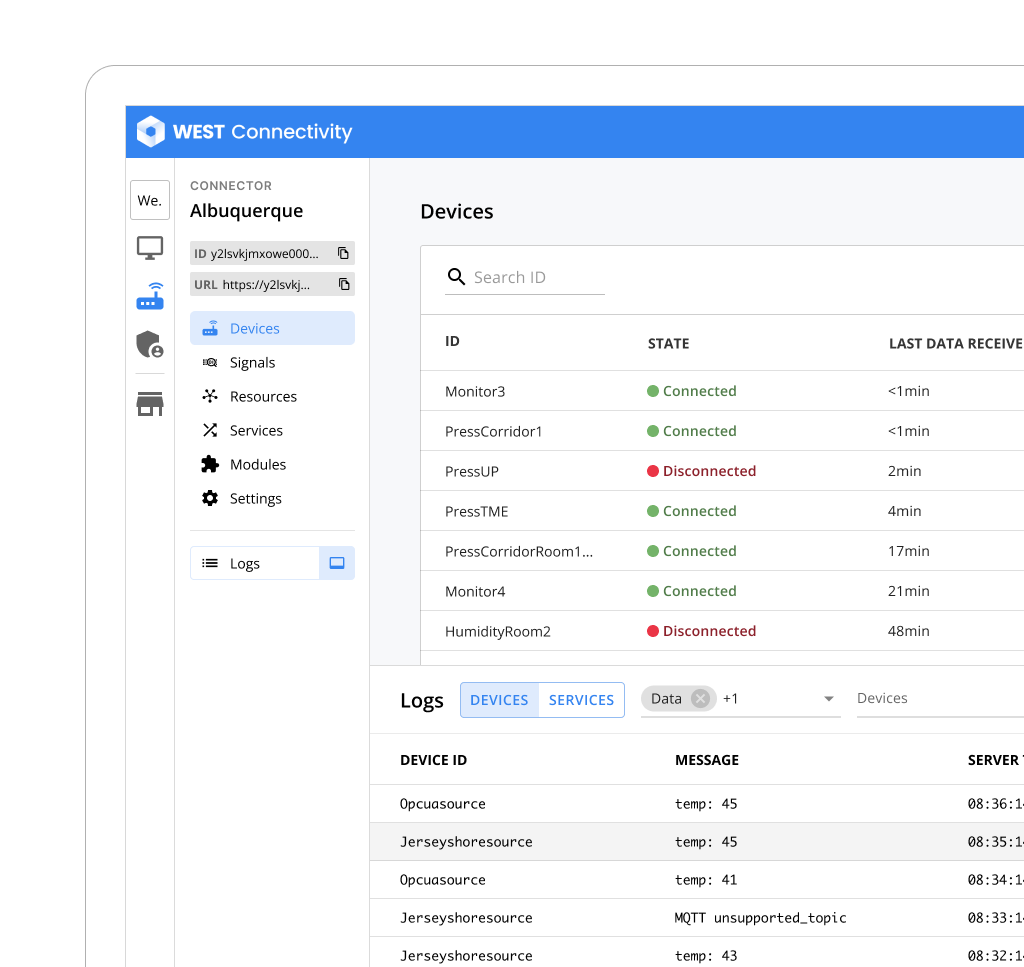The image size is (1024, 967).
Task: Open Monitor3 device row
Action: coord(722,391)
